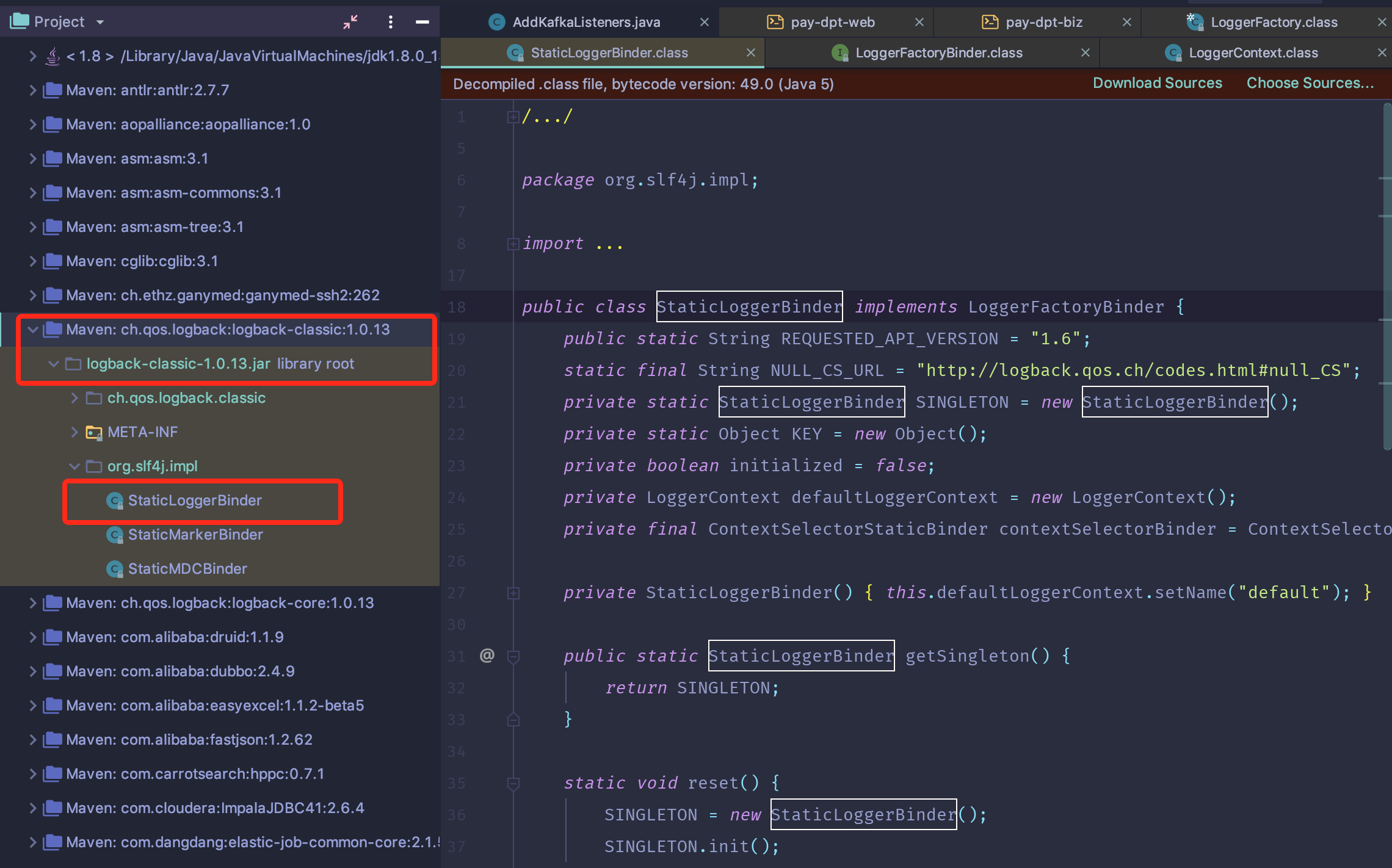Click the StaticMDCBinder class icon
The height and width of the screenshot is (868, 1392).
click(x=114, y=569)
